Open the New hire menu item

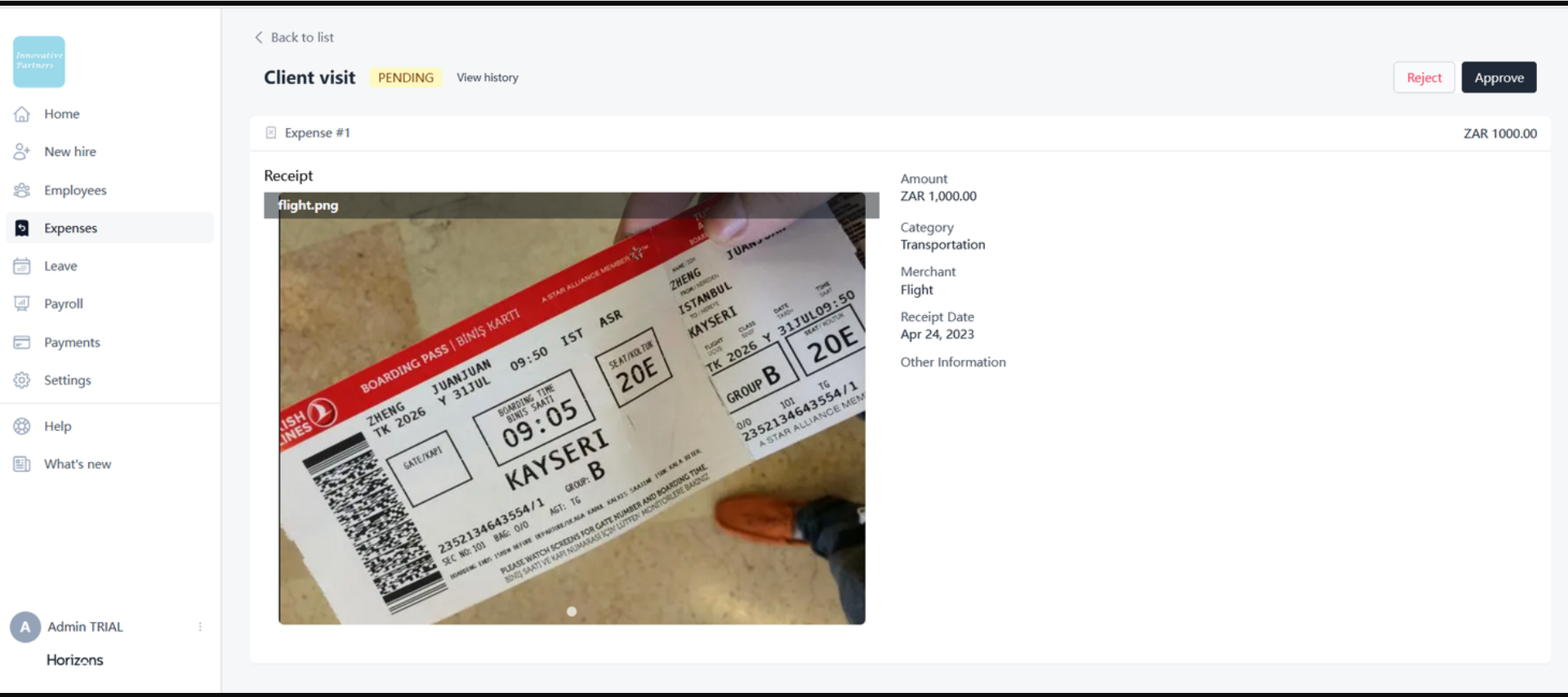(109, 152)
